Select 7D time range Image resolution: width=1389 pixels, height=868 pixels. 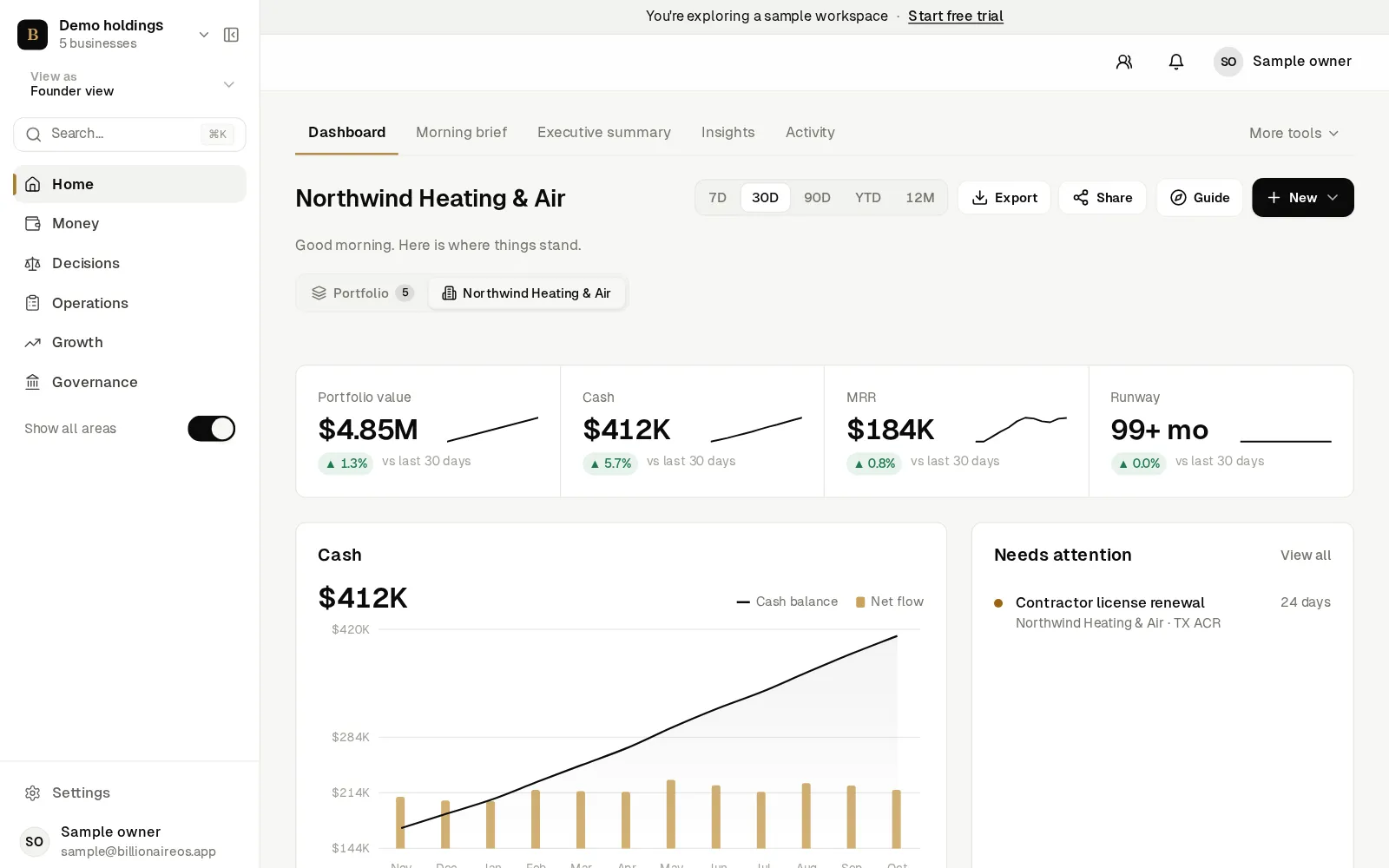point(718,198)
